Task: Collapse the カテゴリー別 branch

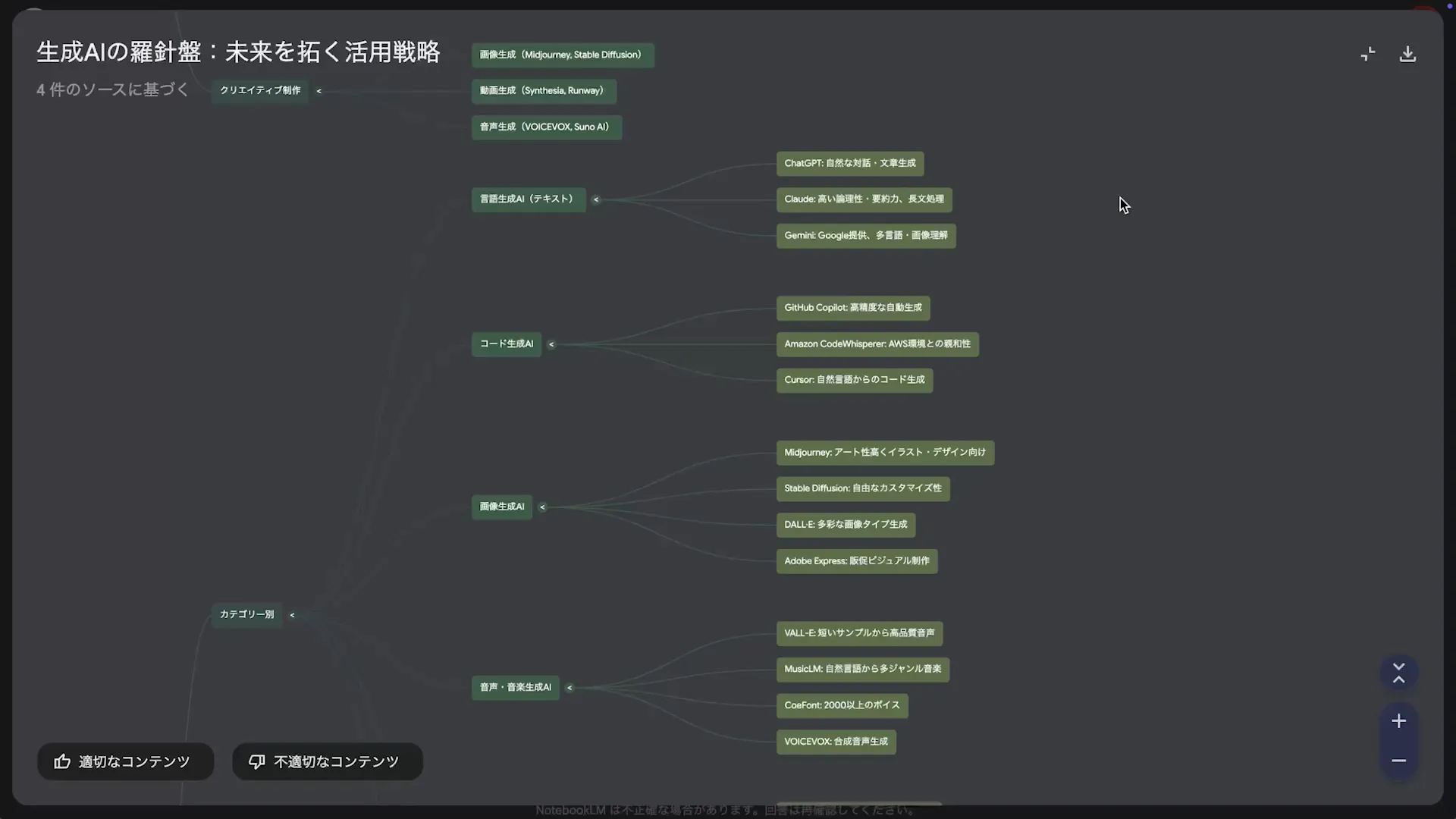Action: click(x=292, y=614)
